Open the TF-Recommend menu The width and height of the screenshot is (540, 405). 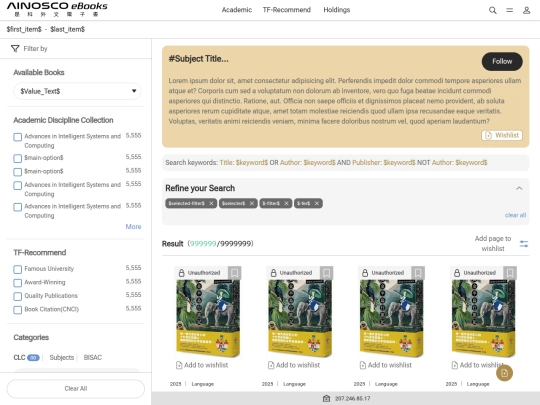(x=287, y=10)
